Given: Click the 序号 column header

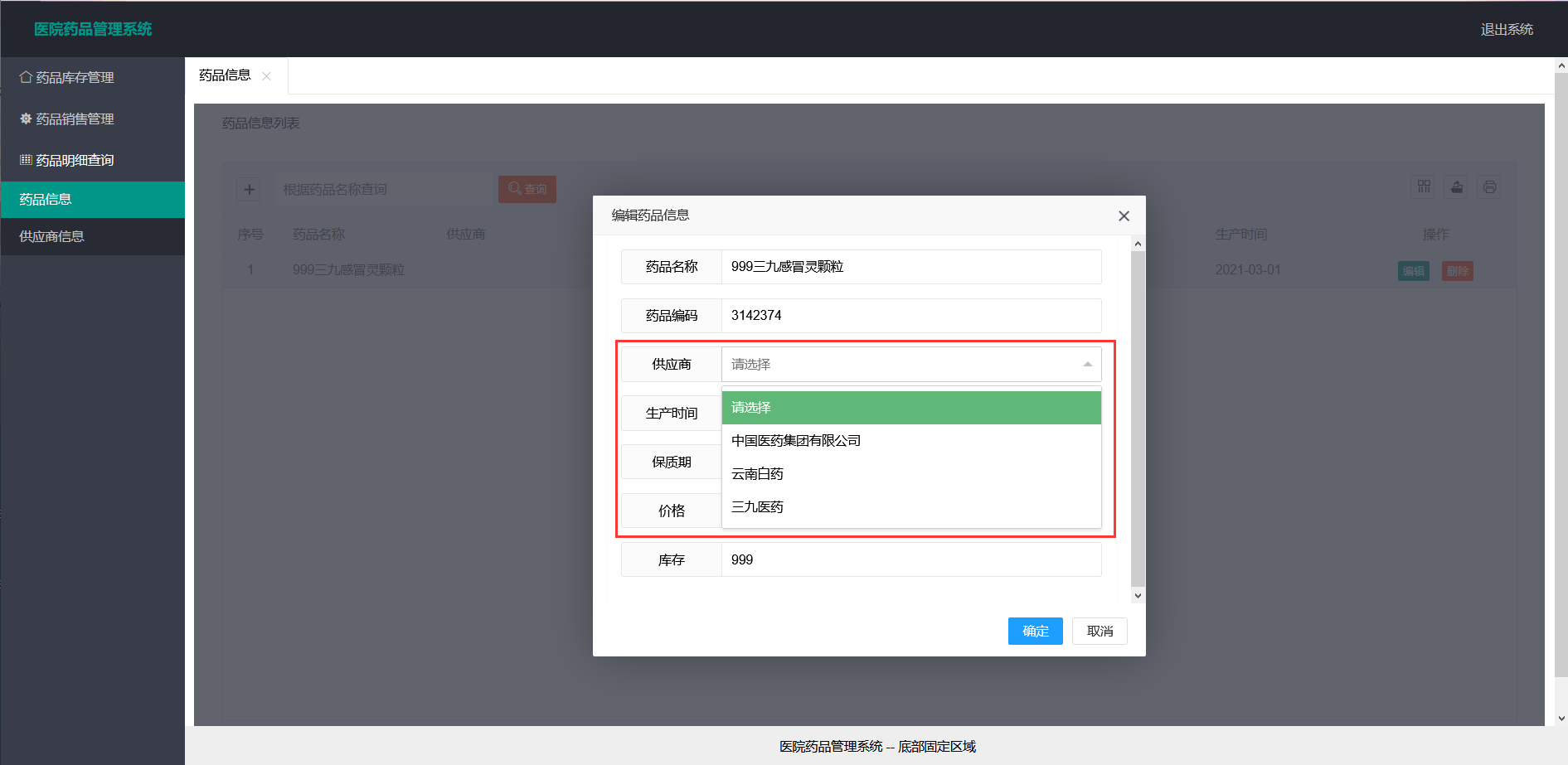Looking at the screenshot, I should [250, 235].
